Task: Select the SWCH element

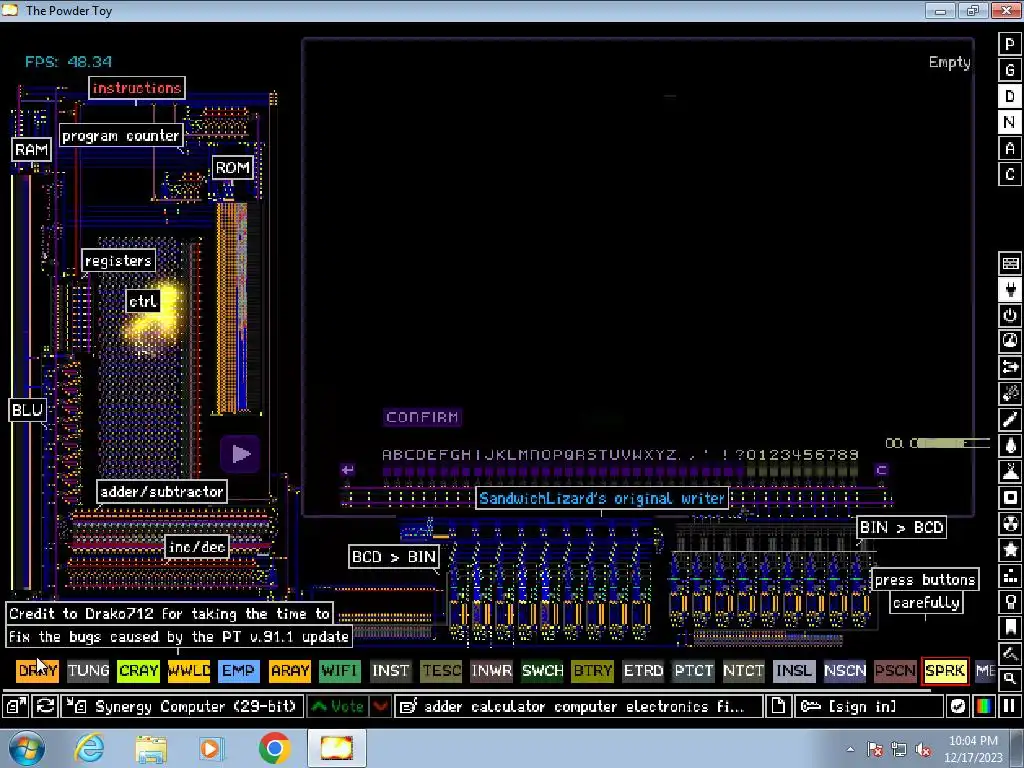Action: tap(542, 671)
